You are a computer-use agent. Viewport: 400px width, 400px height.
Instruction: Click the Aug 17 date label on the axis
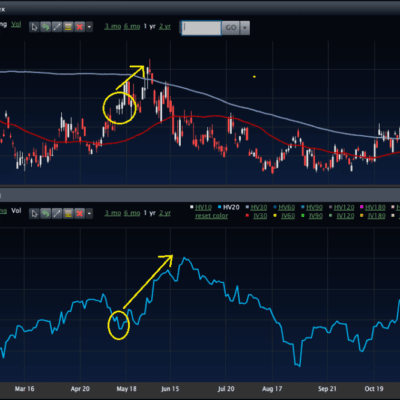[272, 389]
